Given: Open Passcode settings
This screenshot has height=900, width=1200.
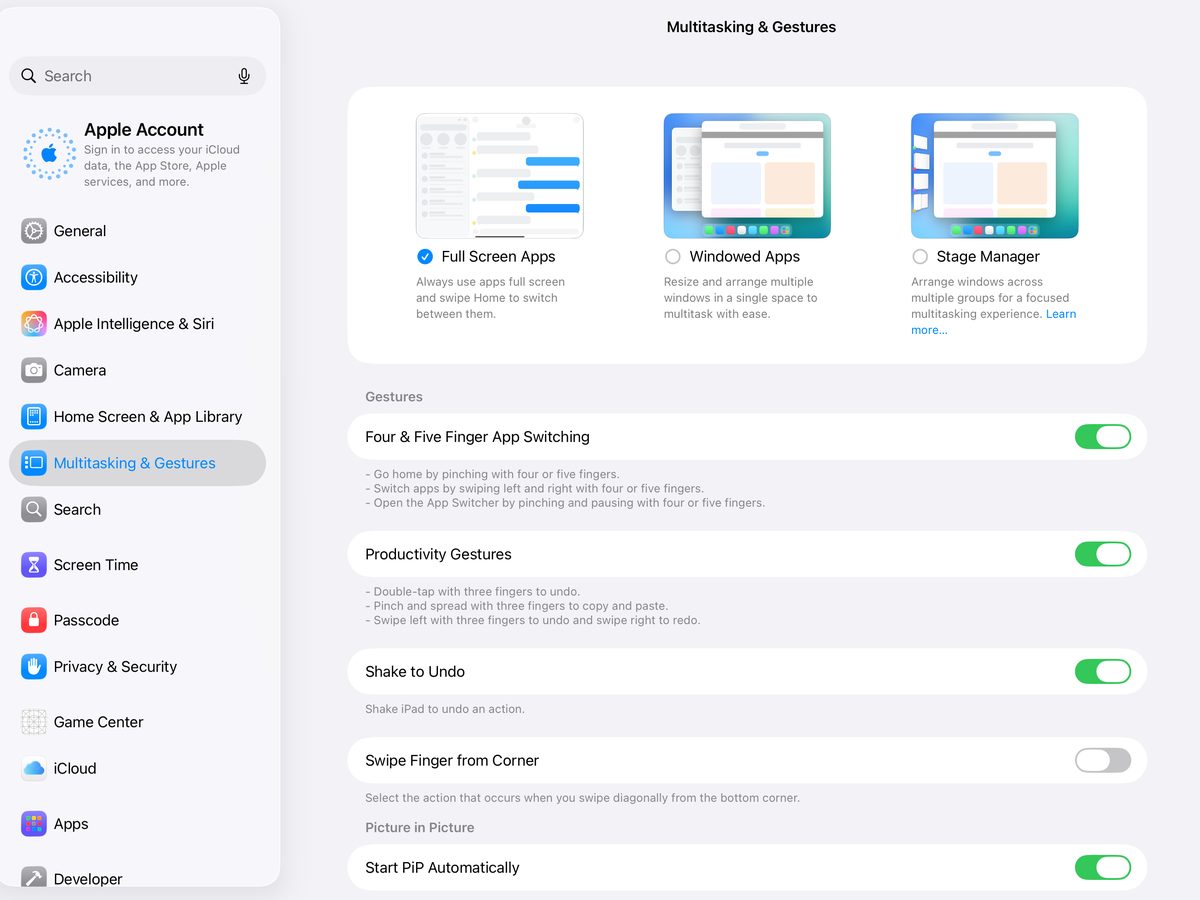Looking at the screenshot, I should tap(138, 620).
